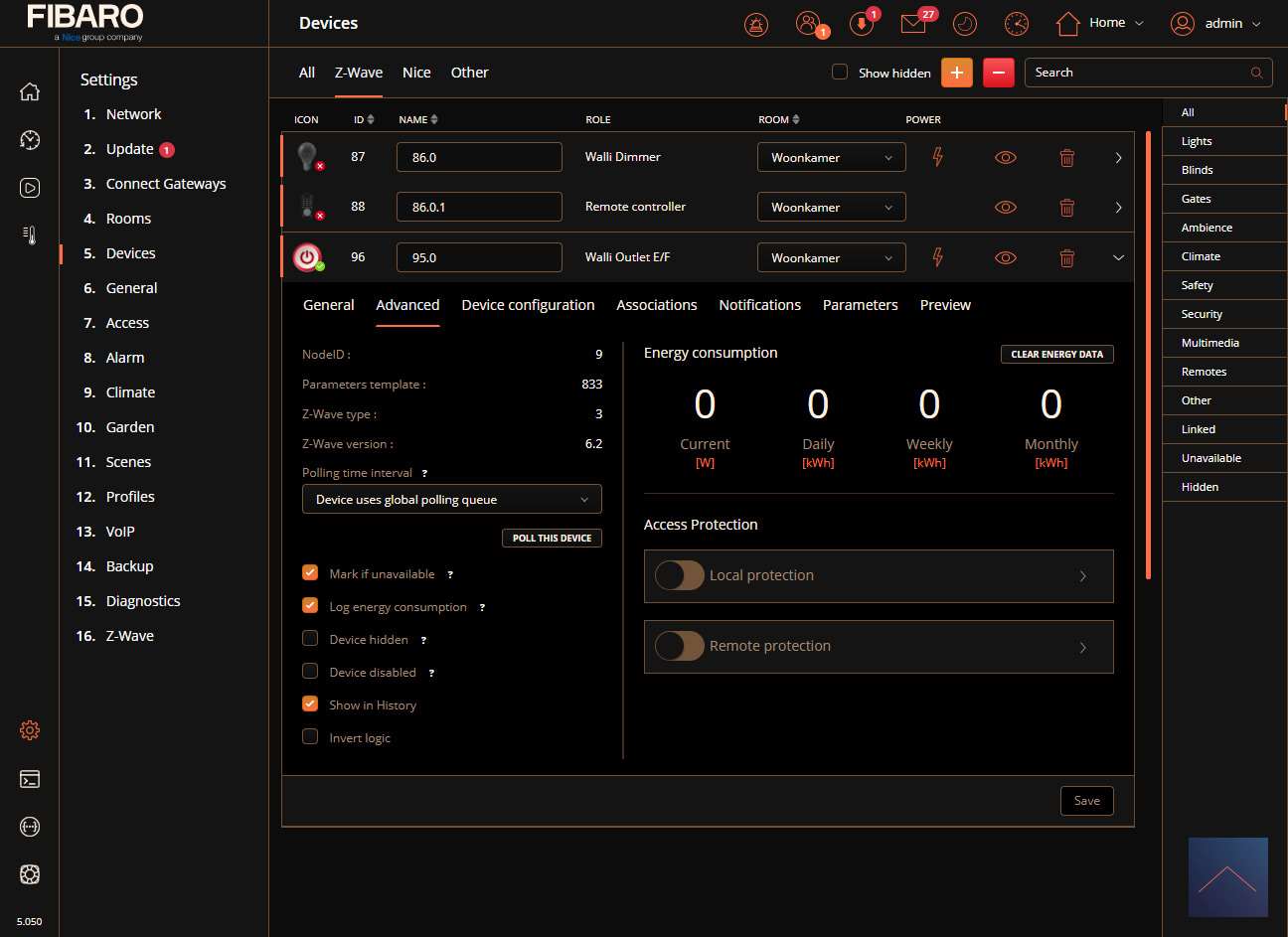Enable the Device hidden checkbox
1288x937 pixels.
click(310, 639)
